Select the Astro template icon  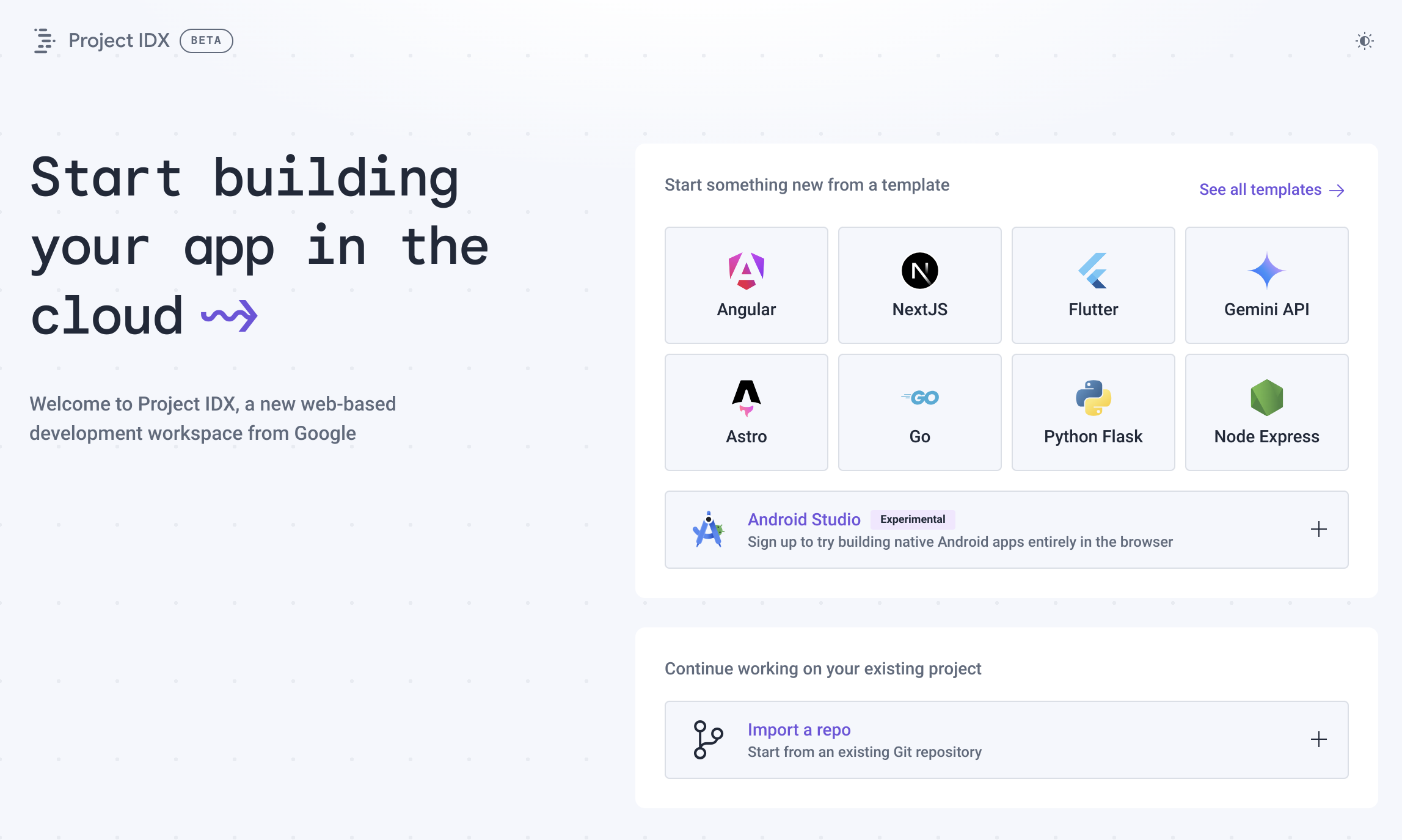click(746, 396)
